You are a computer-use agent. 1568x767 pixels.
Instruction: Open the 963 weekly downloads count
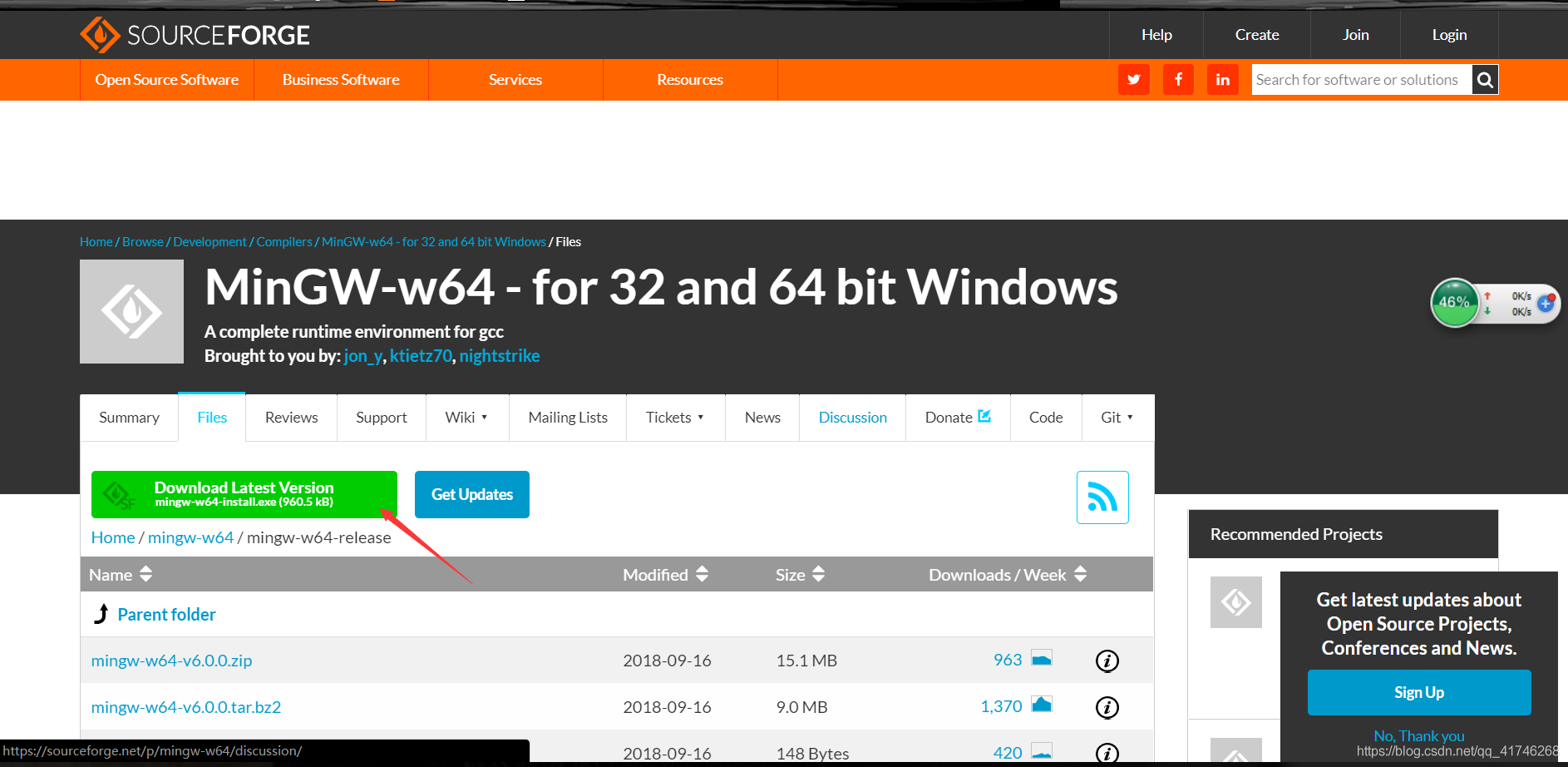(1008, 660)
